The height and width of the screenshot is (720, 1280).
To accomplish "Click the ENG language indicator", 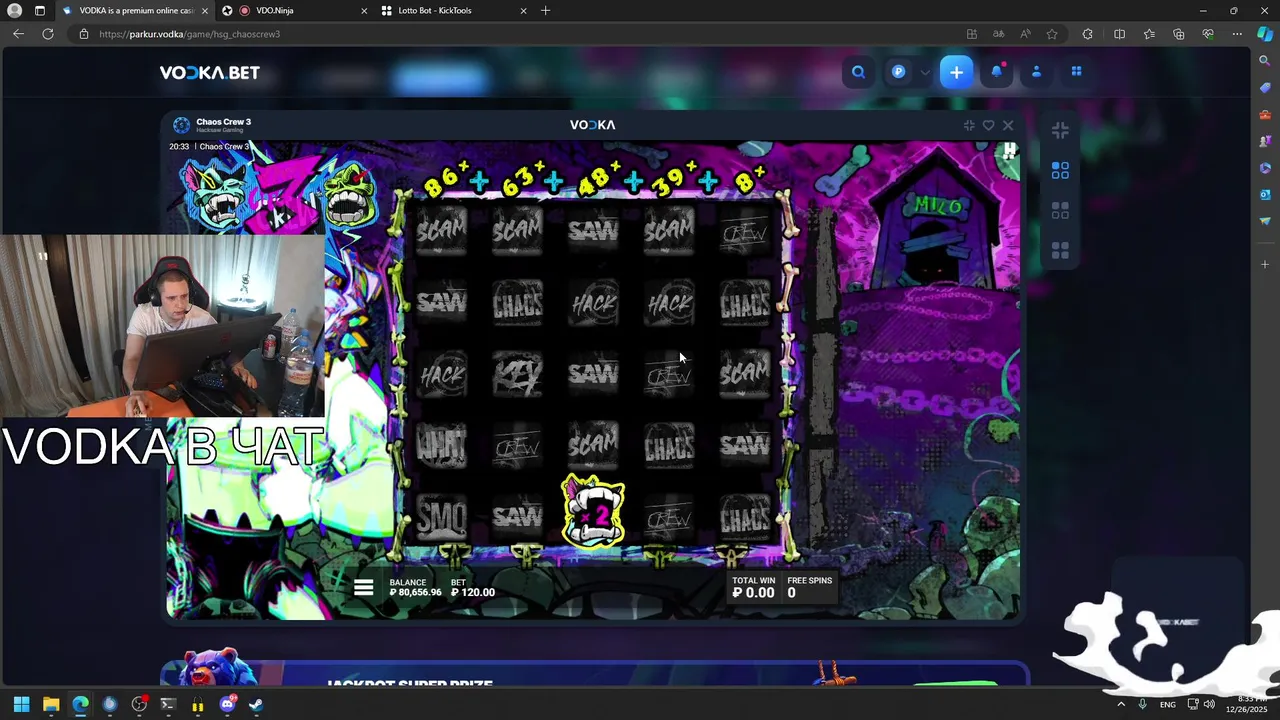I will pos(1167,704).
